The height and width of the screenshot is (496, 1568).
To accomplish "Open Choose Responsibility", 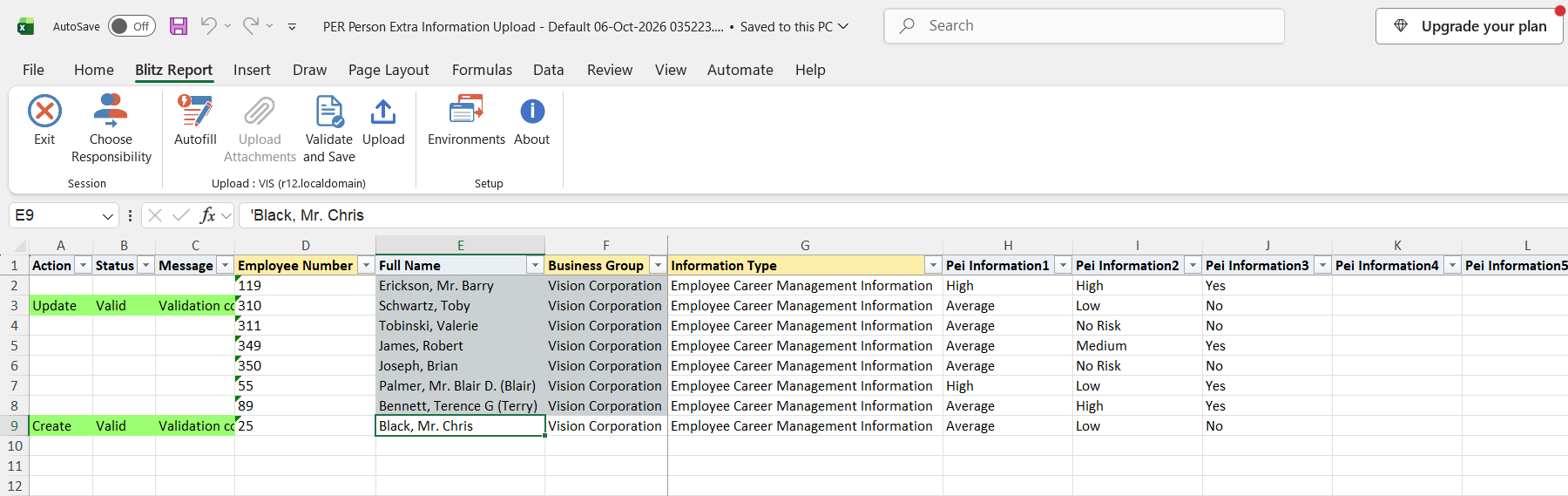I will coord(112,128).
